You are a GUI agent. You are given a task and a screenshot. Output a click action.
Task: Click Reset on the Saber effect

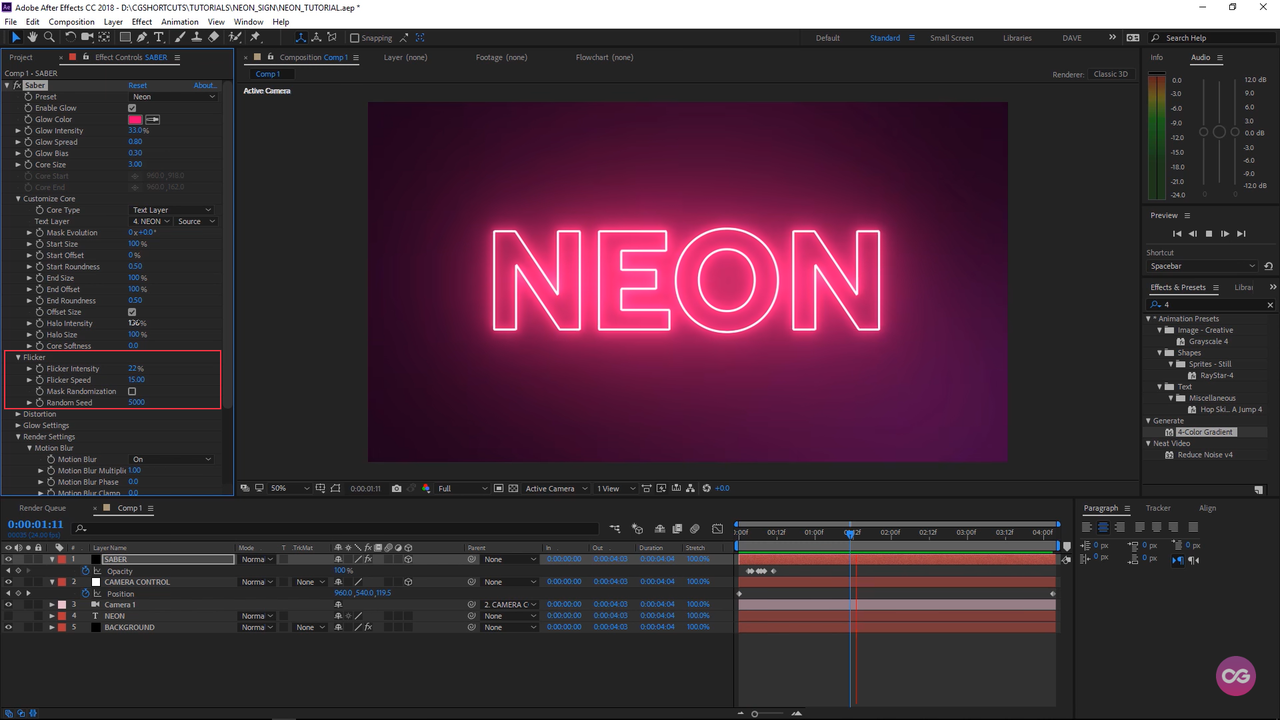point(139,85)
